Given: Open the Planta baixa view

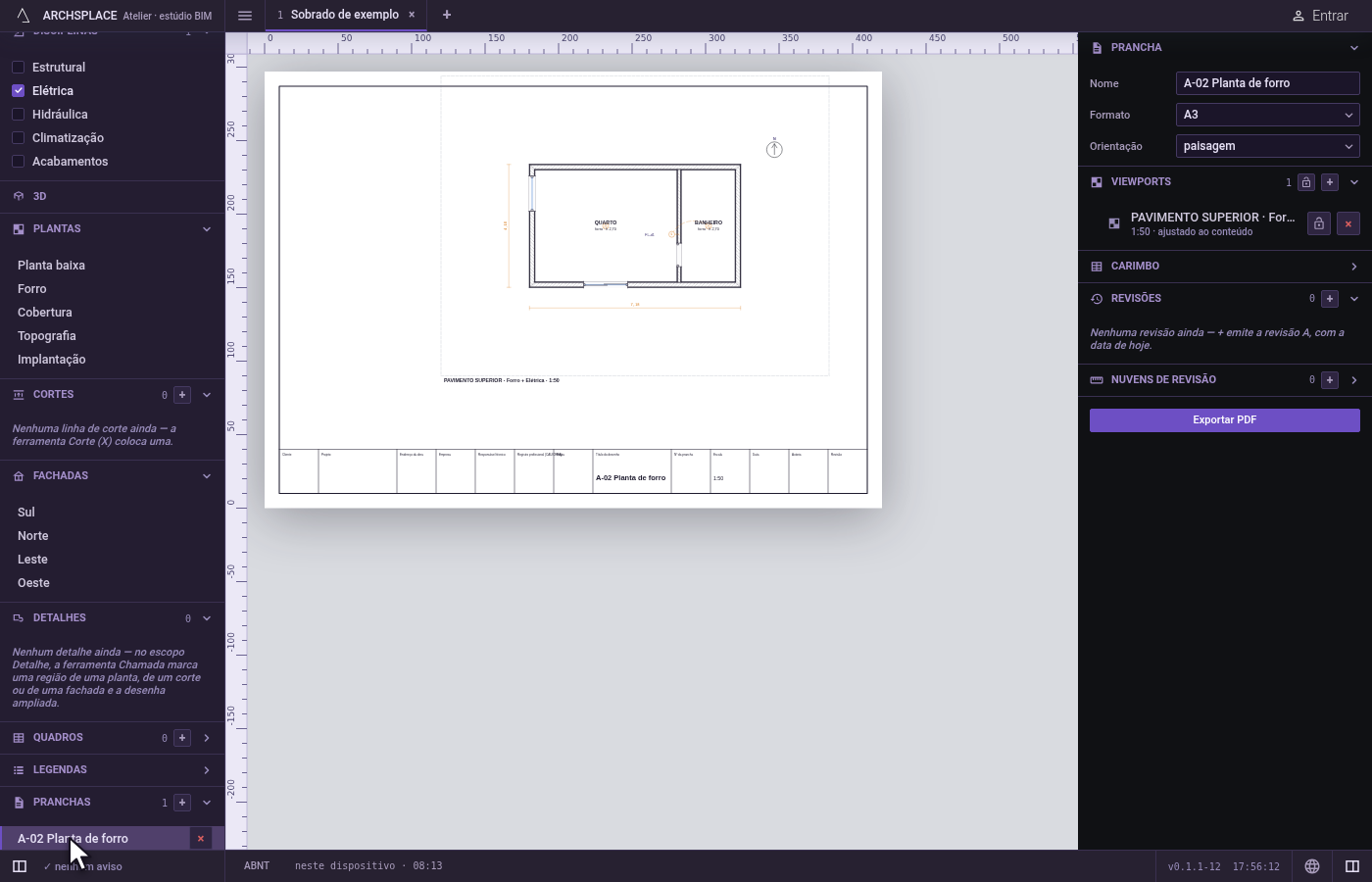Looking at the screenshot, I should point(51,266).
